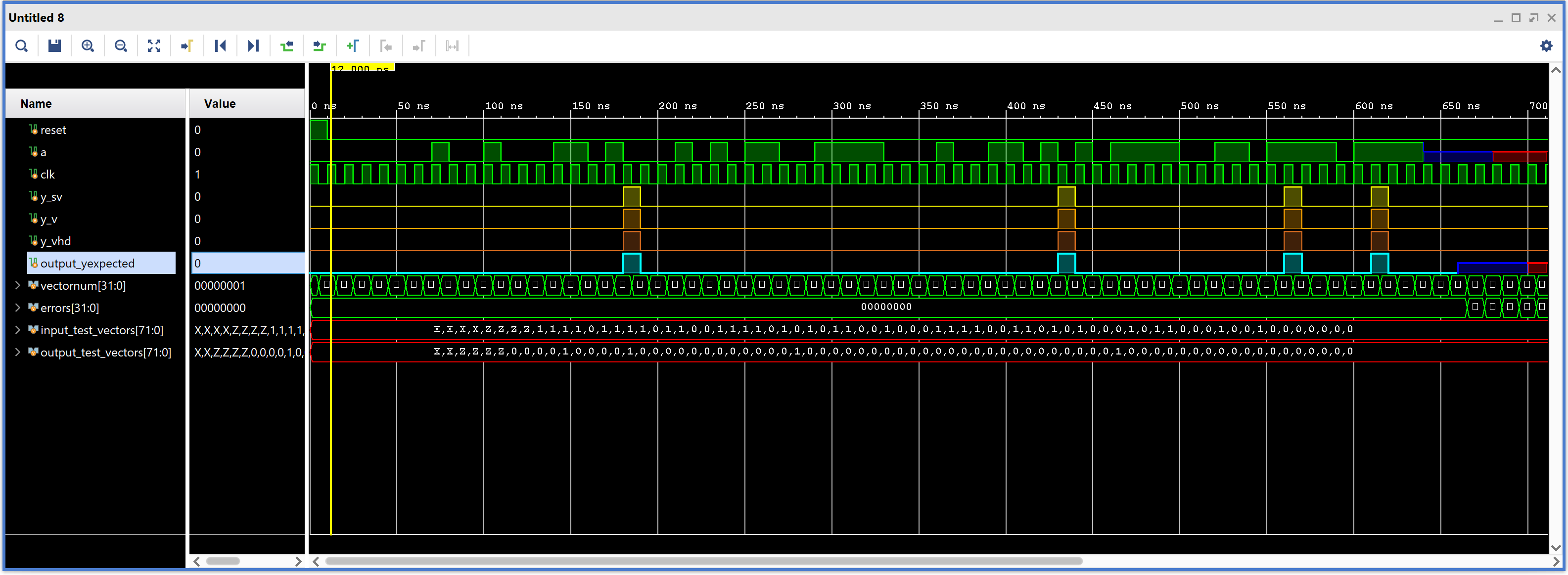The image size is (1568, 575).
Task: Select the clk signal name
Action: [47, 175]
